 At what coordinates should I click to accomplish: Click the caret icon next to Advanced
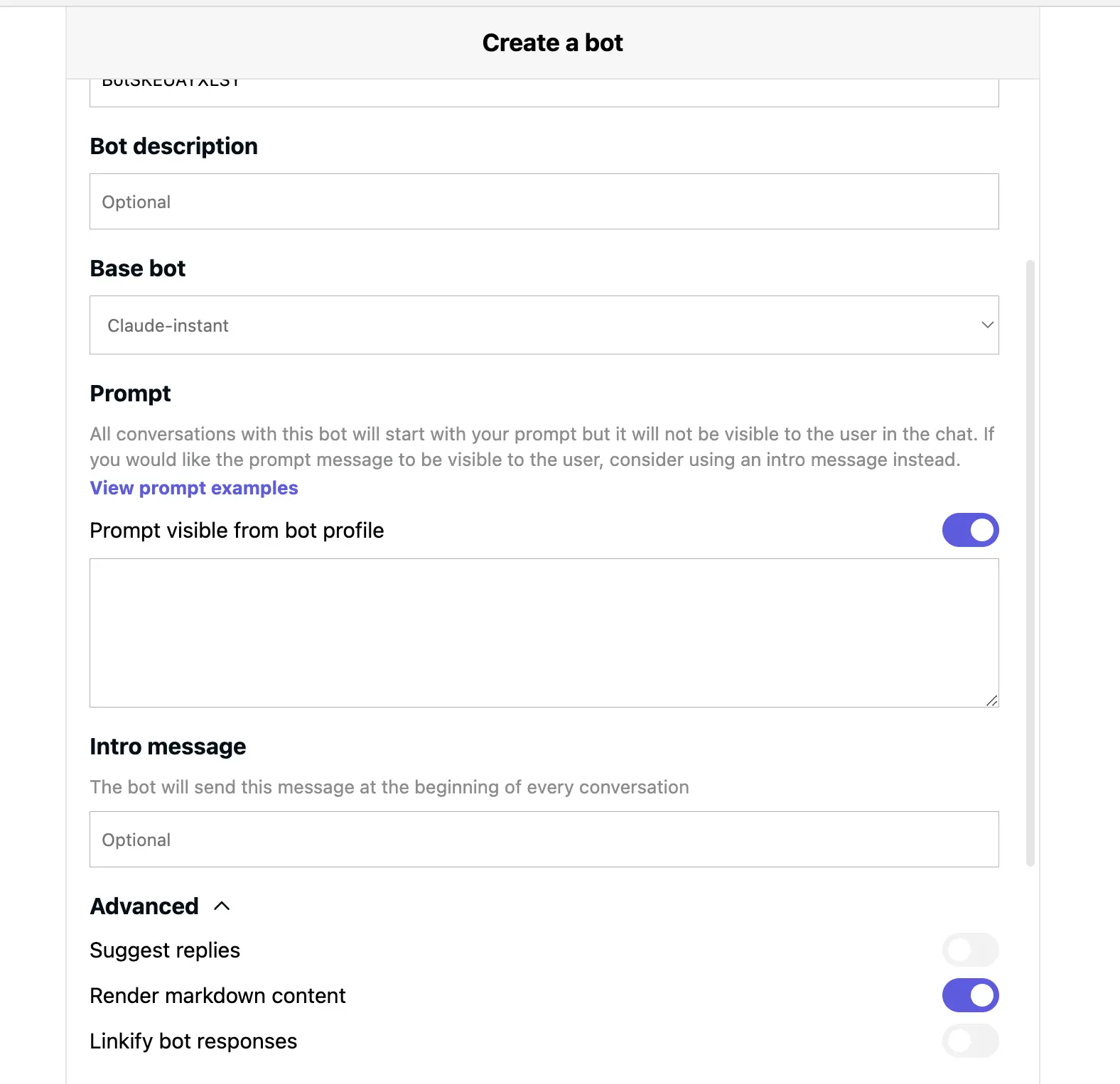pyautogui.click(x=222, y=906)
